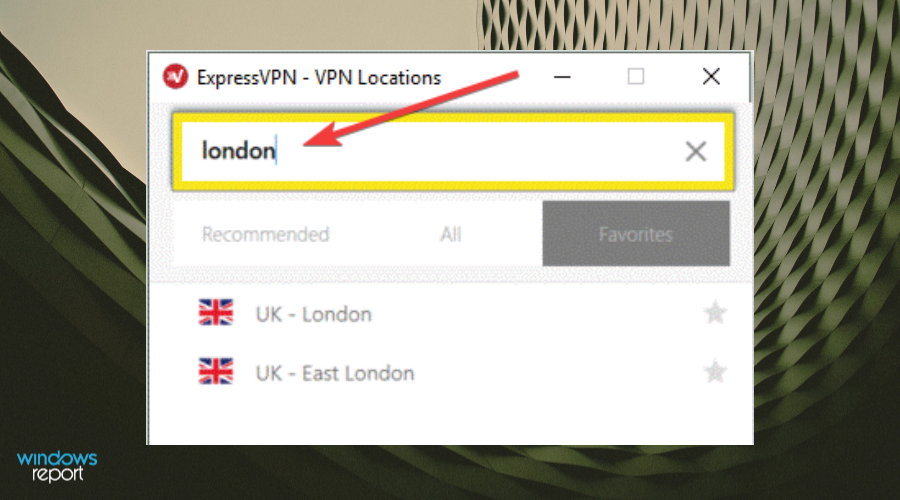Screen dimensions: 900x500
Task: Maximize the VPN Locations window
Action: coord(635,76)
